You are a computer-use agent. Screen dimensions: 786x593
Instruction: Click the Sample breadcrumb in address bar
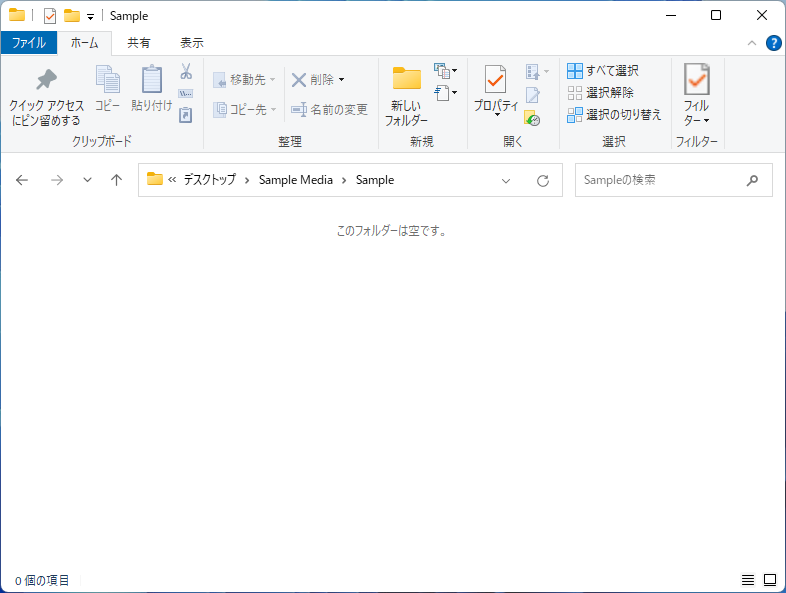click(375, 180)
